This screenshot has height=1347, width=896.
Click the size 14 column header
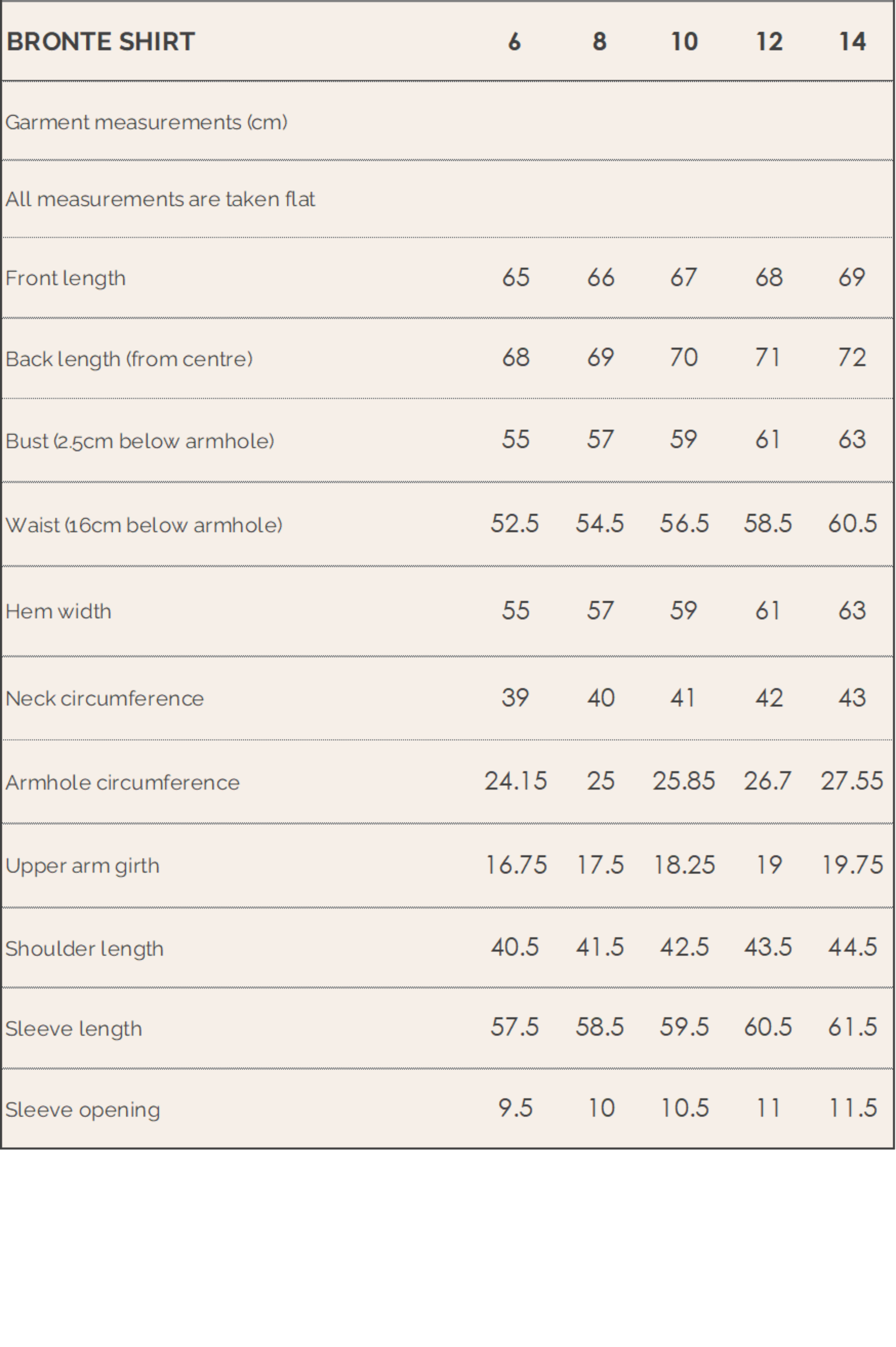(x=852, y=42)
